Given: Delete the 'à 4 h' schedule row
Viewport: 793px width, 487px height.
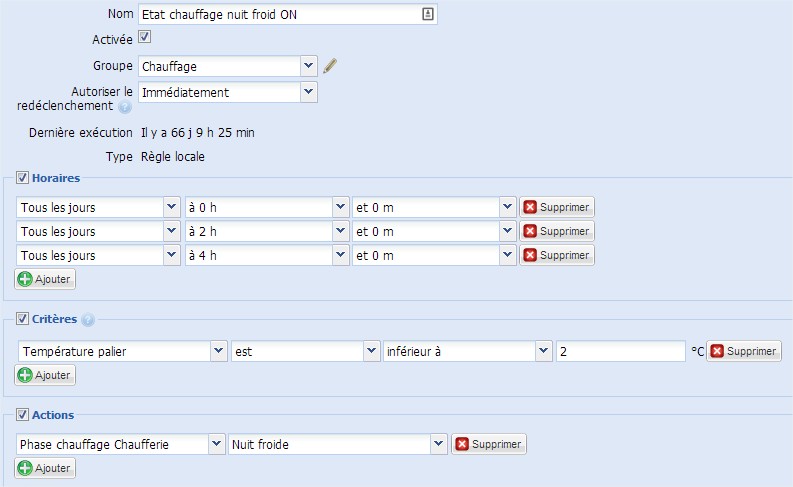Looking at the screenshot, I should pyautogui.click(x=557, y=255).
